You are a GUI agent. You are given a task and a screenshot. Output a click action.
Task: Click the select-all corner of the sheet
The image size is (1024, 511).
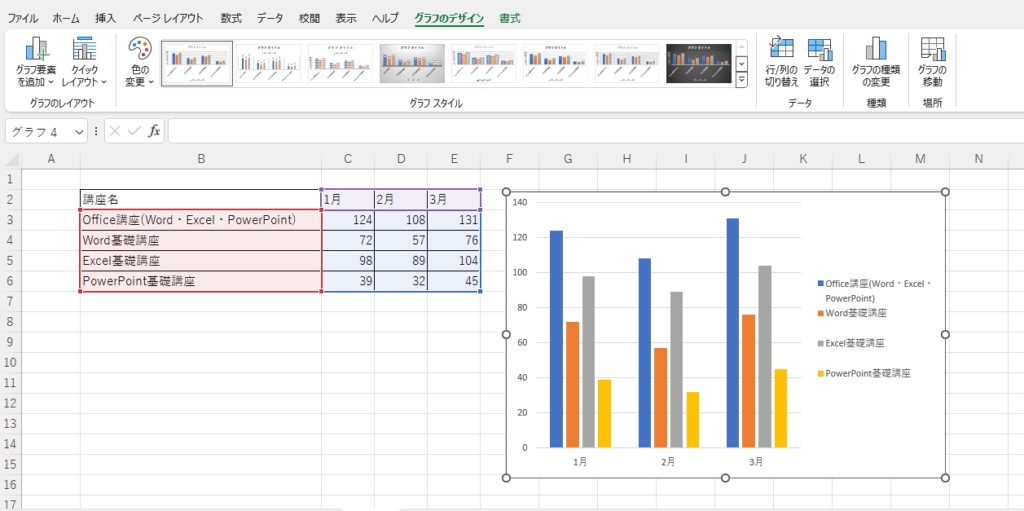point(11,159)
